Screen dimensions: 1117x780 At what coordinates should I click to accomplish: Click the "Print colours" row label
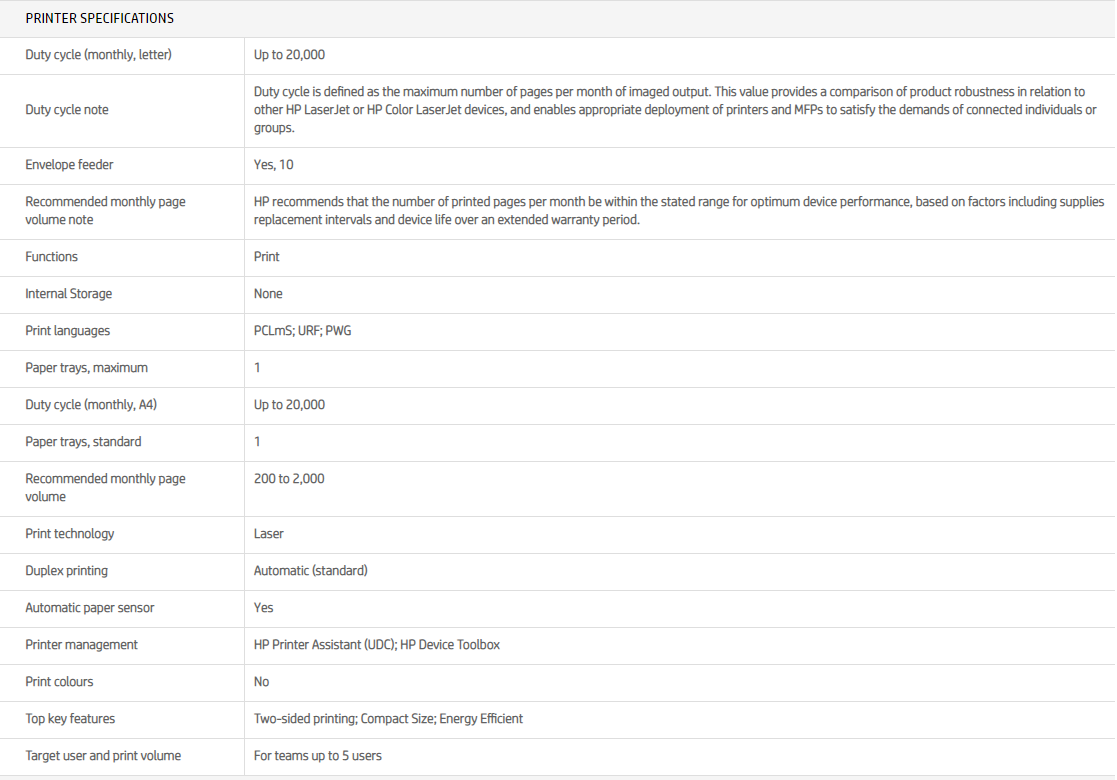click(x=59, y=682)
